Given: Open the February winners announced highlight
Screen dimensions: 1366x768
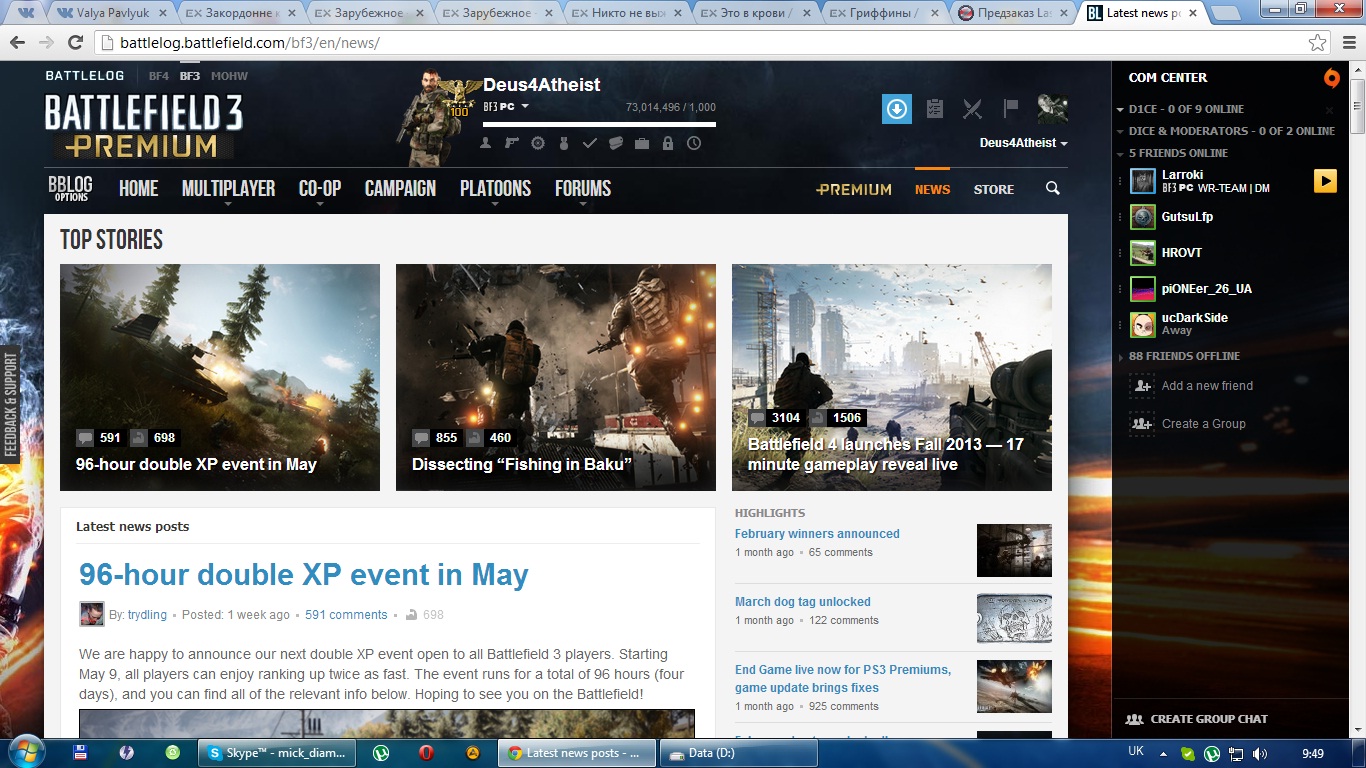Looking at the screenshot, I should coord(817,534).
